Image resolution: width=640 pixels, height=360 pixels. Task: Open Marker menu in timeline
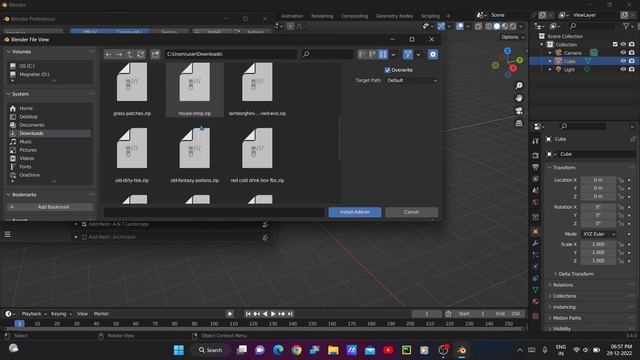[101, 314]
